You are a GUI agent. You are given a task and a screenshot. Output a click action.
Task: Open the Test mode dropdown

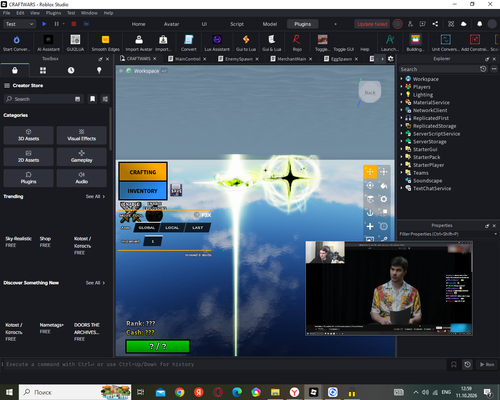pos(19,24)
